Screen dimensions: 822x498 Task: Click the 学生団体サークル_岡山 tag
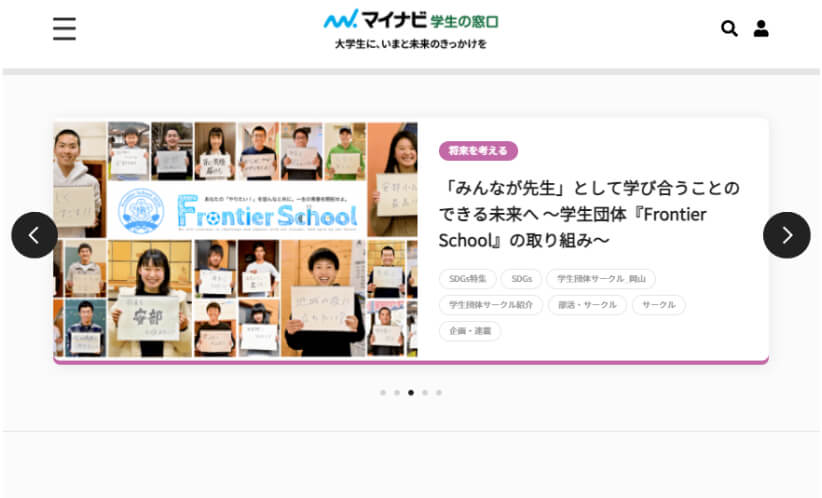pyautogui.click(x=601, y=279)
